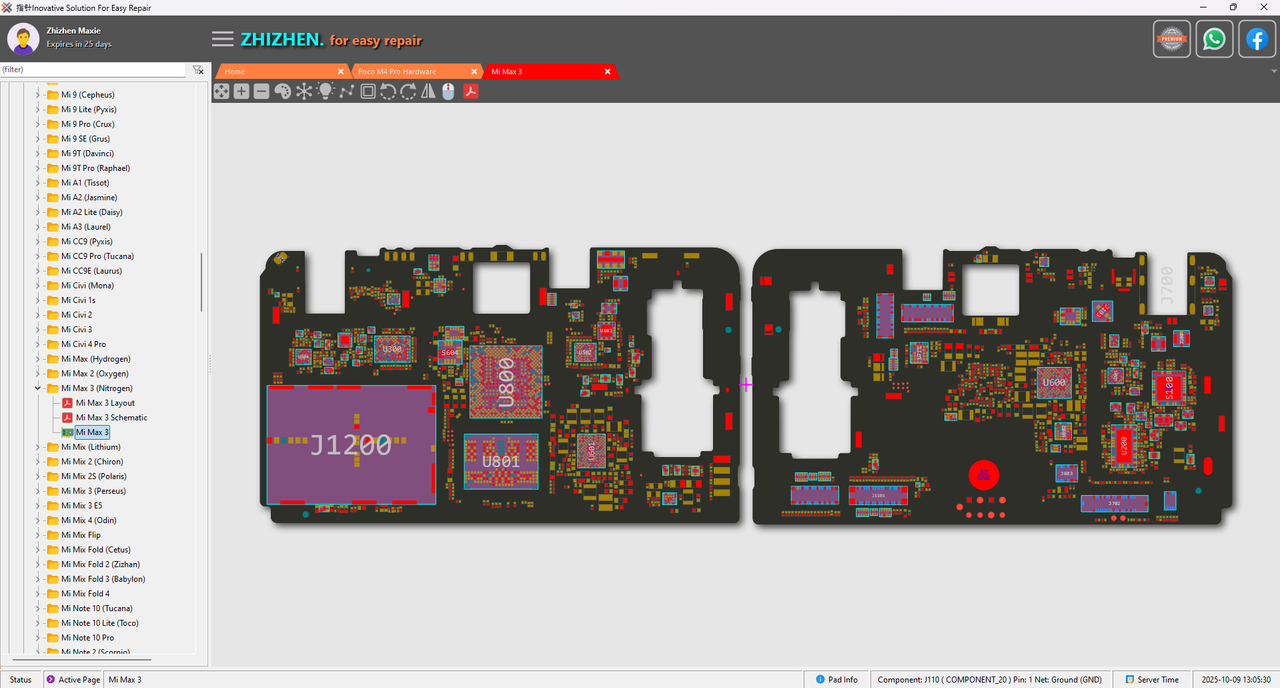Close the Poco M4 Pro Hardware tab

tap(474, 71)
